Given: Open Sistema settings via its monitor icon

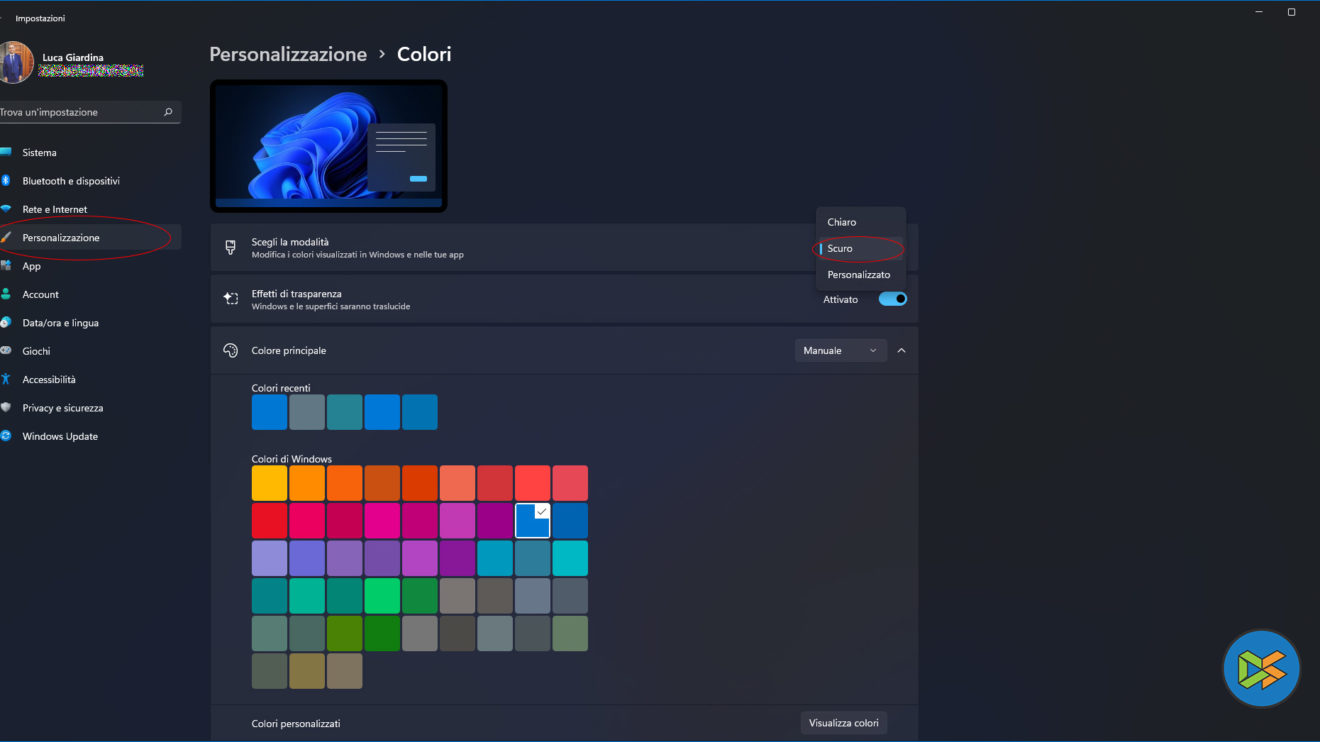Looking at the screenshot, I should pyautogui.click(x=5, y=152).
